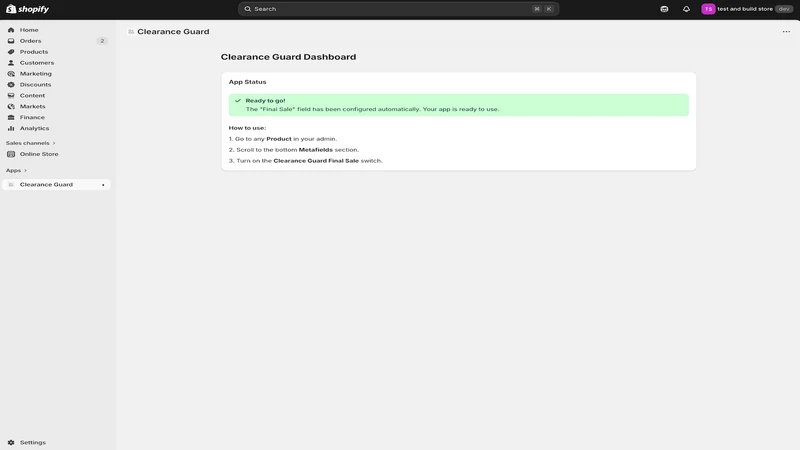Click the How to use: label
800x450 pixels.
[247, 128]
